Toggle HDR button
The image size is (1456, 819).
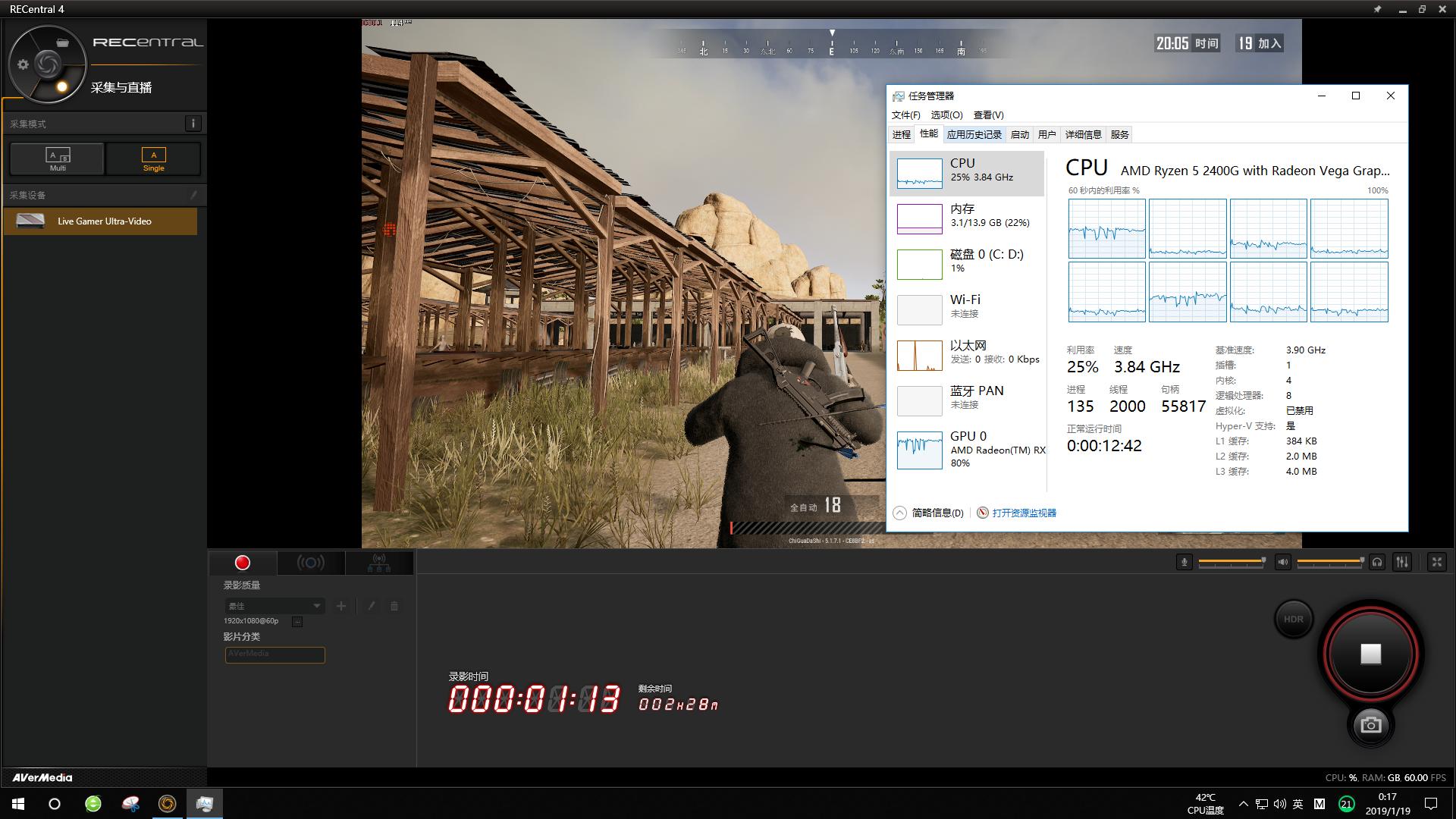tap(1294, 619)
